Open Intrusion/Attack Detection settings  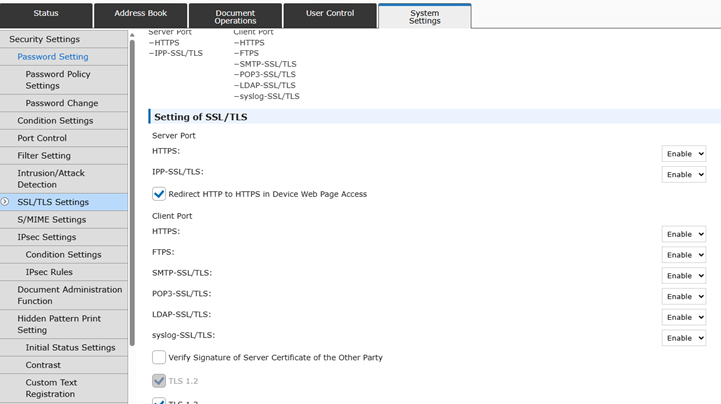click(51, 178)
